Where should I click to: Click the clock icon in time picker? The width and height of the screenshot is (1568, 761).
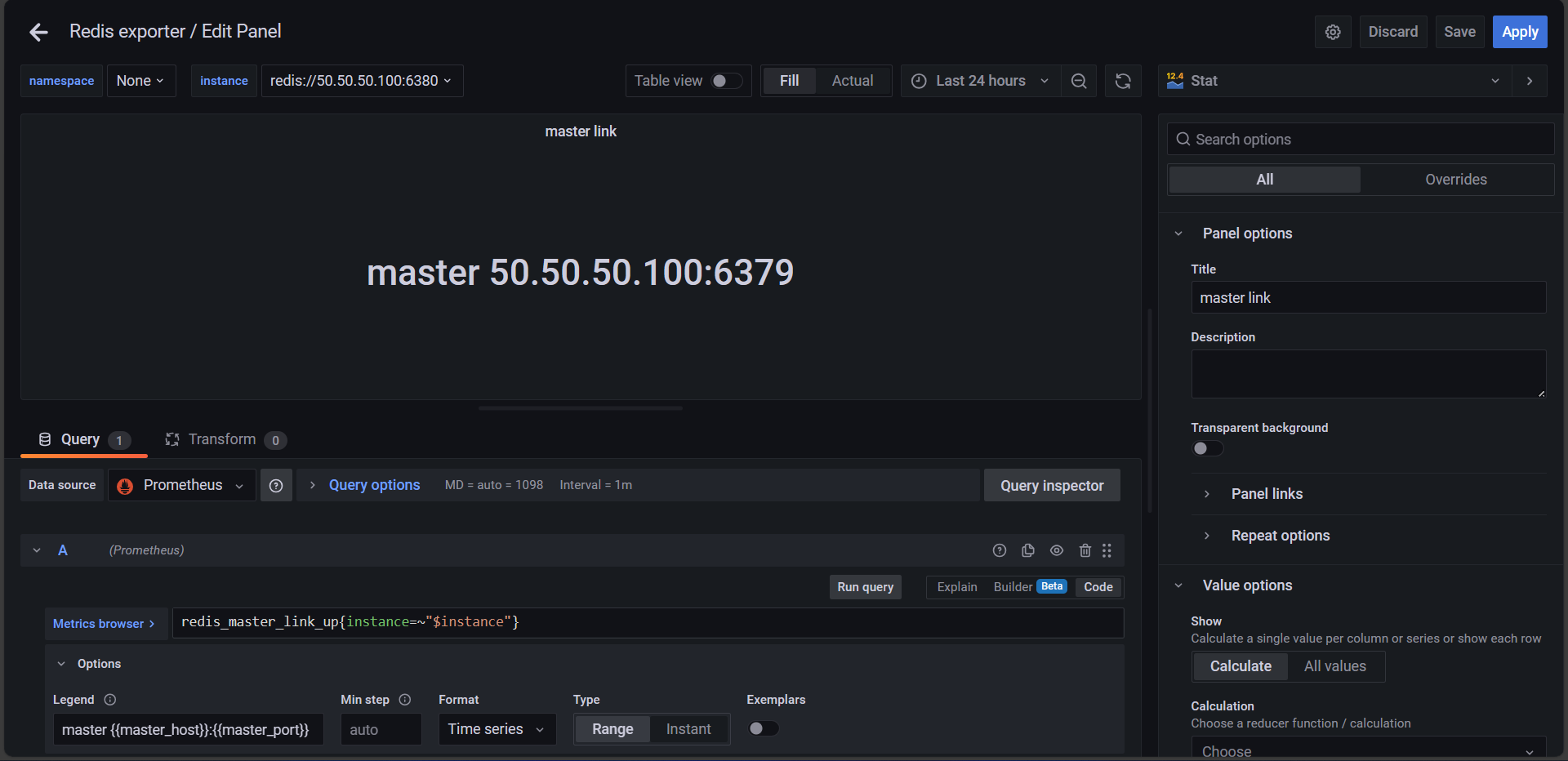point(919,81)
